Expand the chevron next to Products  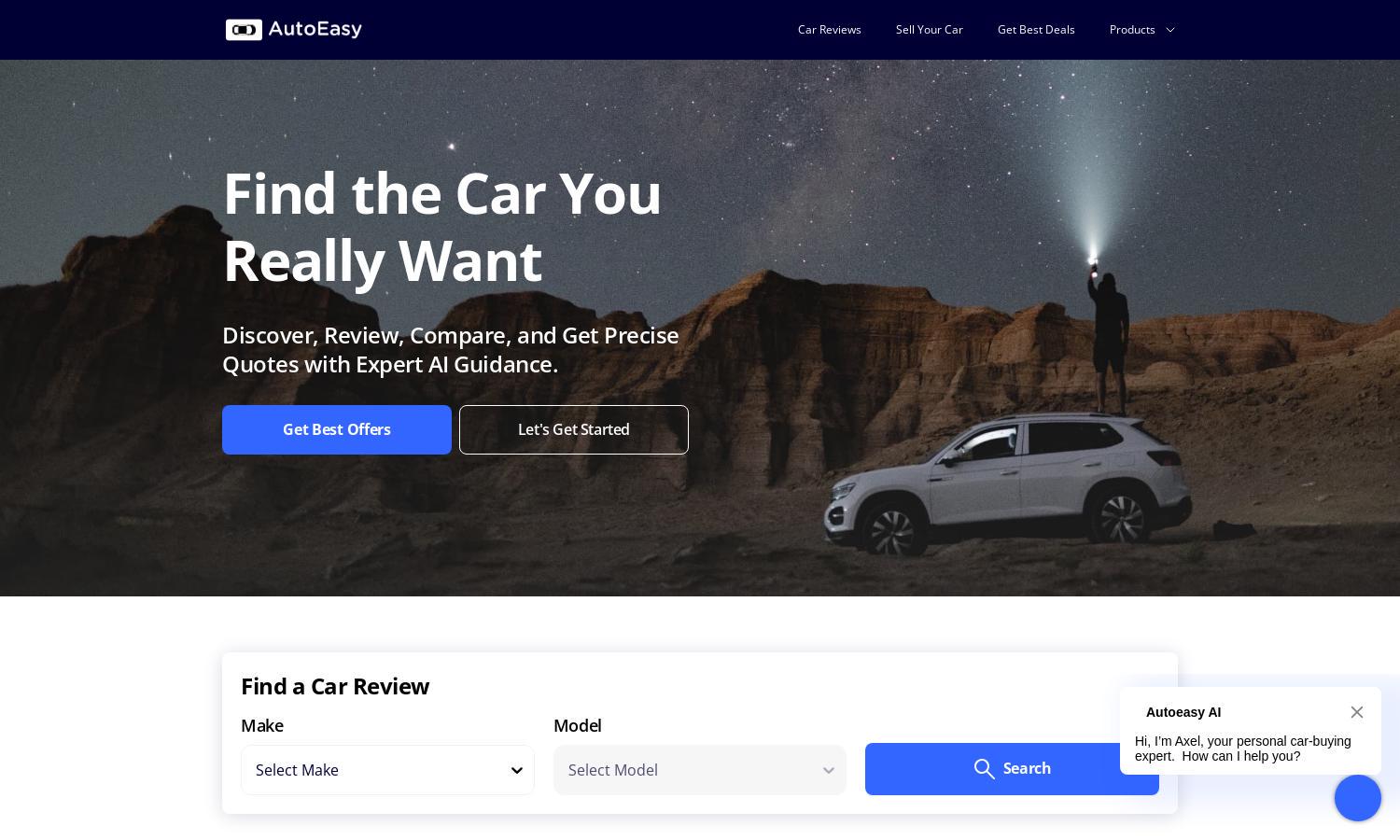click(1169, 30)
